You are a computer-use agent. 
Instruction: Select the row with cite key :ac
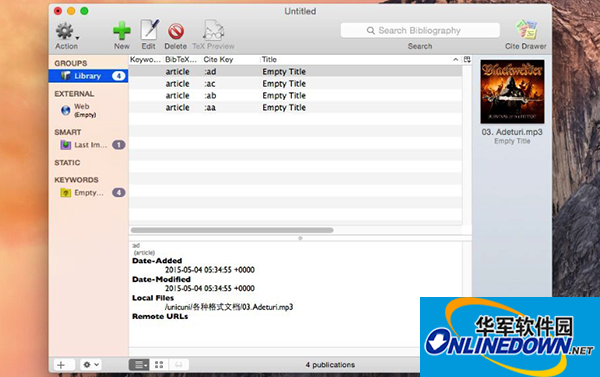(295, 83)
